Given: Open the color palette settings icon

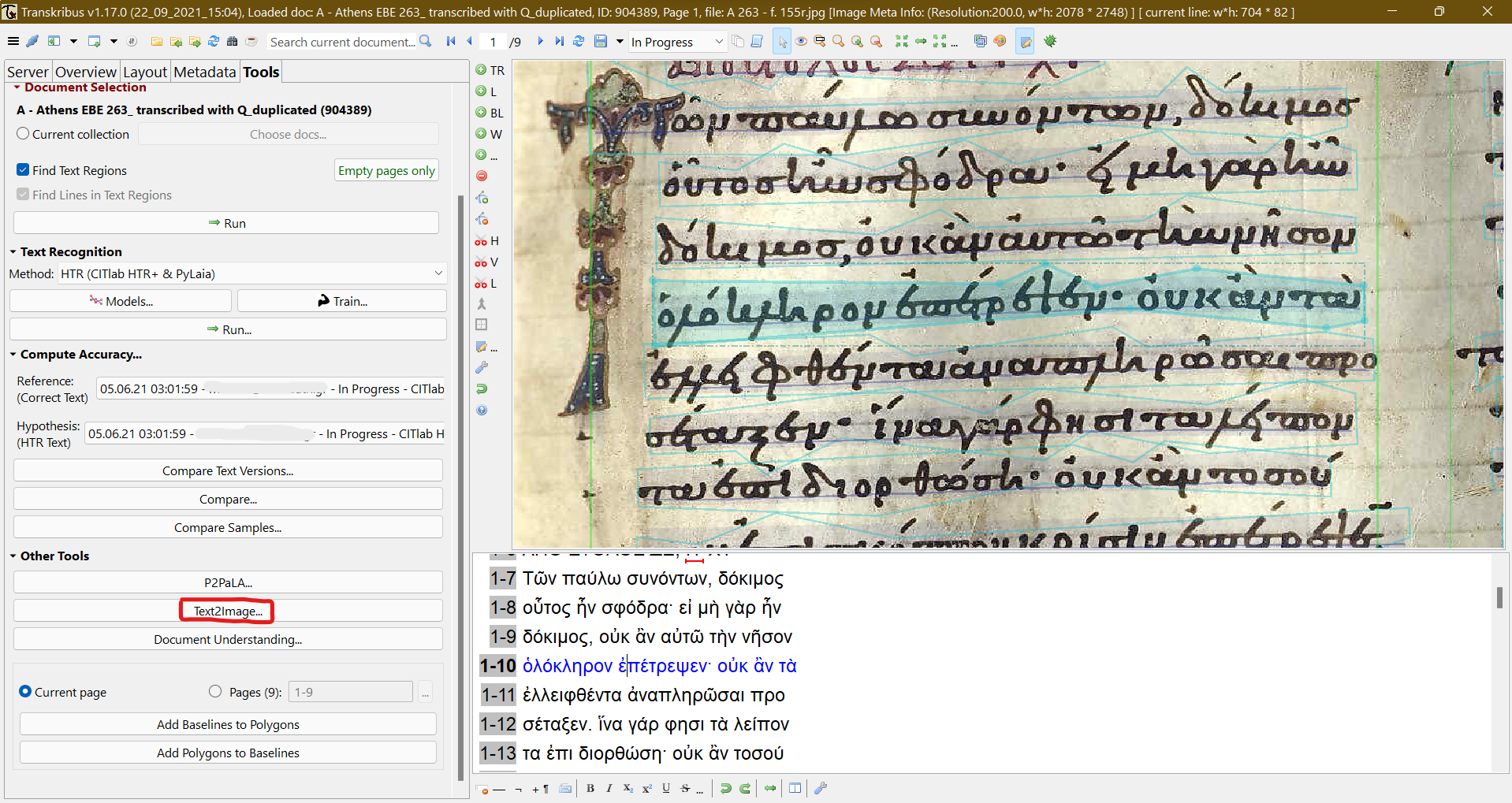Looking at the screenshot, I should coord(1000,41).
